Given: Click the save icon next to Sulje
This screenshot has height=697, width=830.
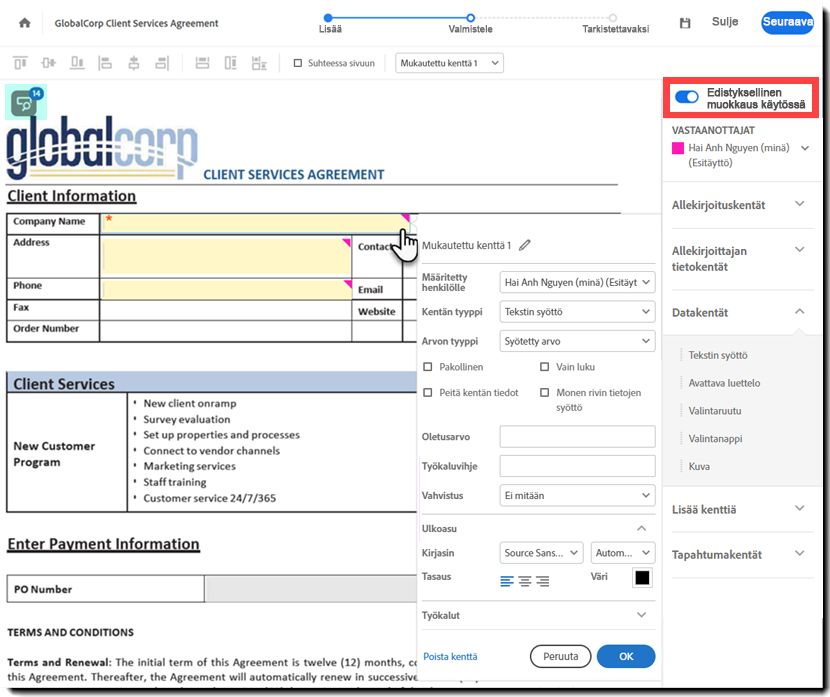Looking at the screenshot, I should pyautogui.click(x=685, y=23).
